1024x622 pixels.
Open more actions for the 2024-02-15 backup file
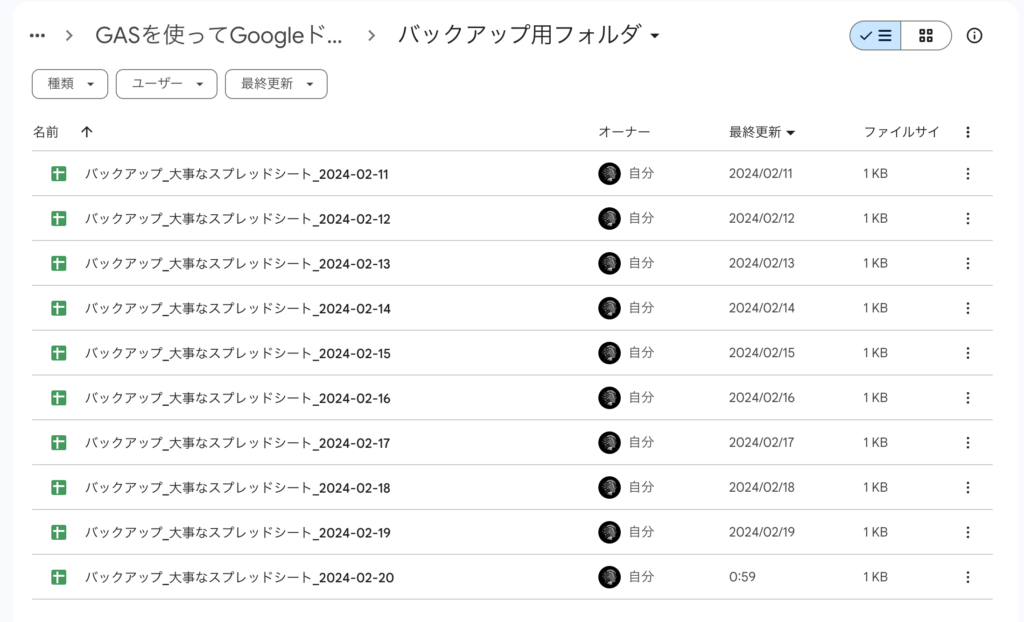click(967, 353)
